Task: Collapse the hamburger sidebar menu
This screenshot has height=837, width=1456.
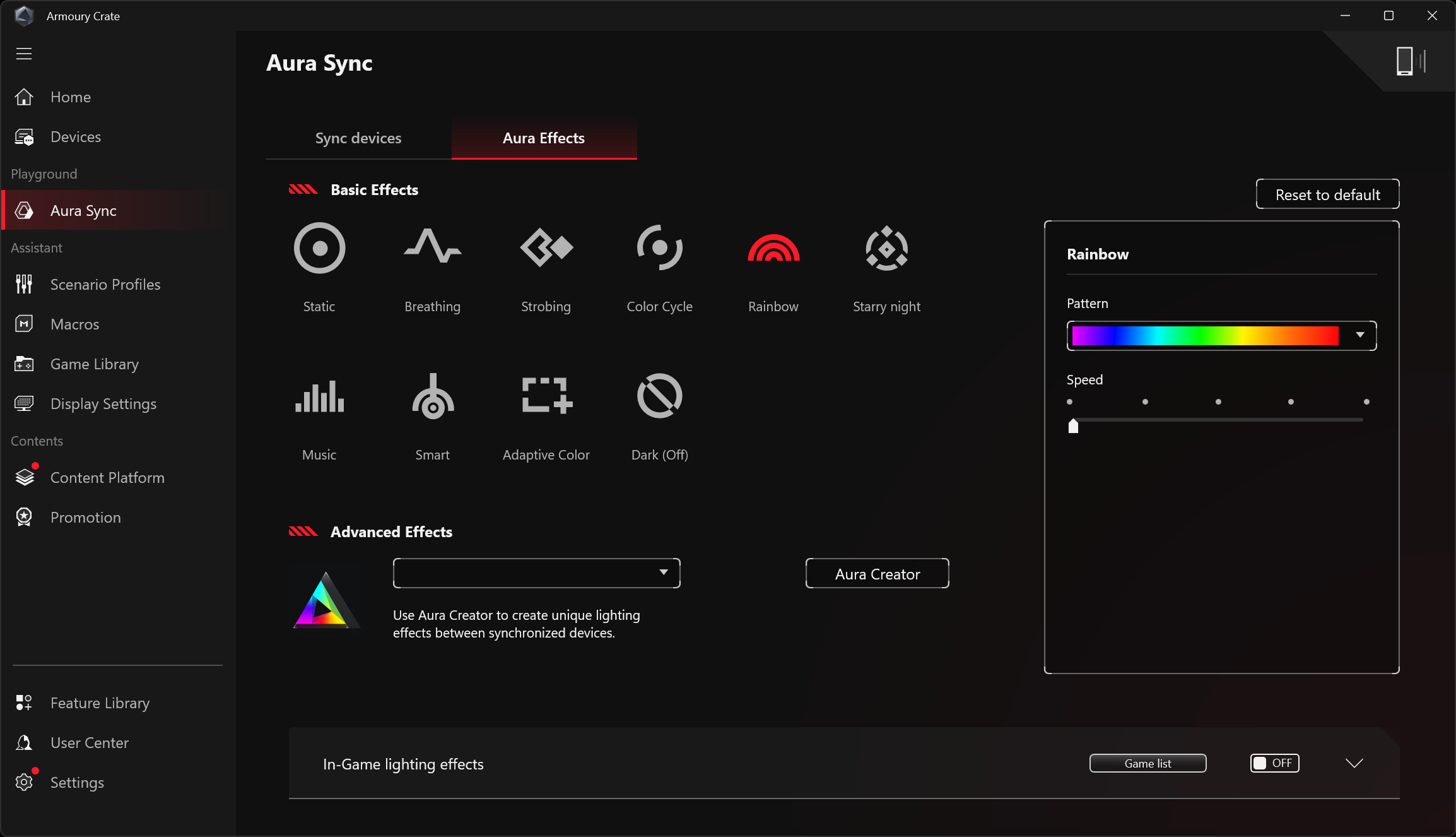Action: pos(24,54)
